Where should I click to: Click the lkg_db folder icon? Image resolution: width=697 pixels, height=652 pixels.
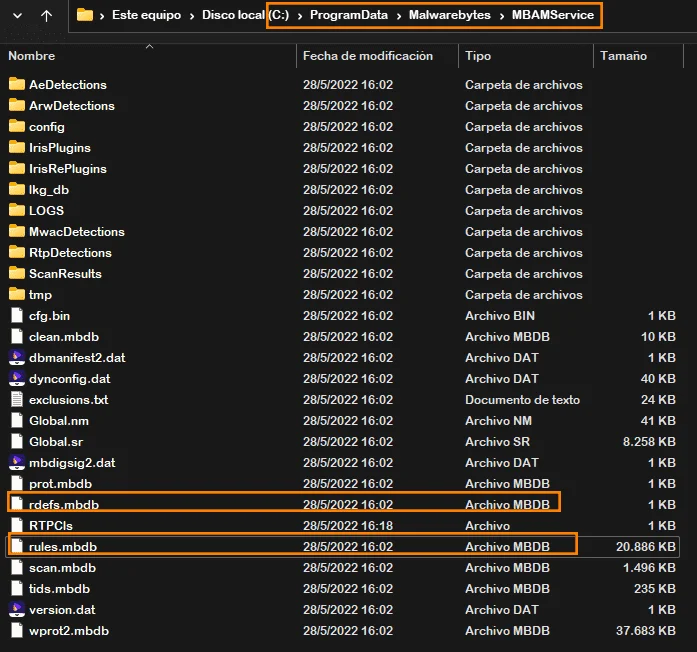click(17, 189)
